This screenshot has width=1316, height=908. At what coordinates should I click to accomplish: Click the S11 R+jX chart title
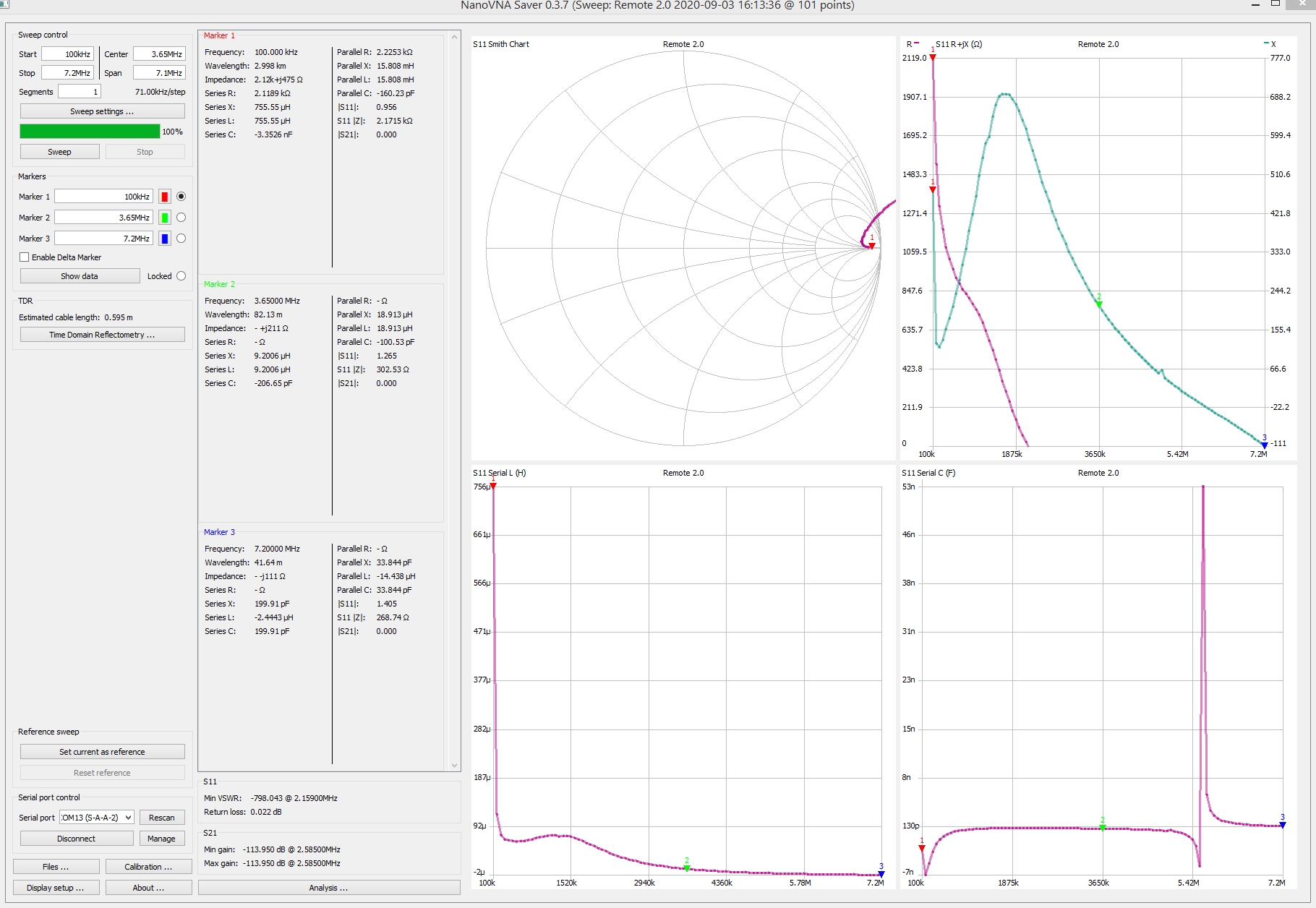click(x=959, y=44)
